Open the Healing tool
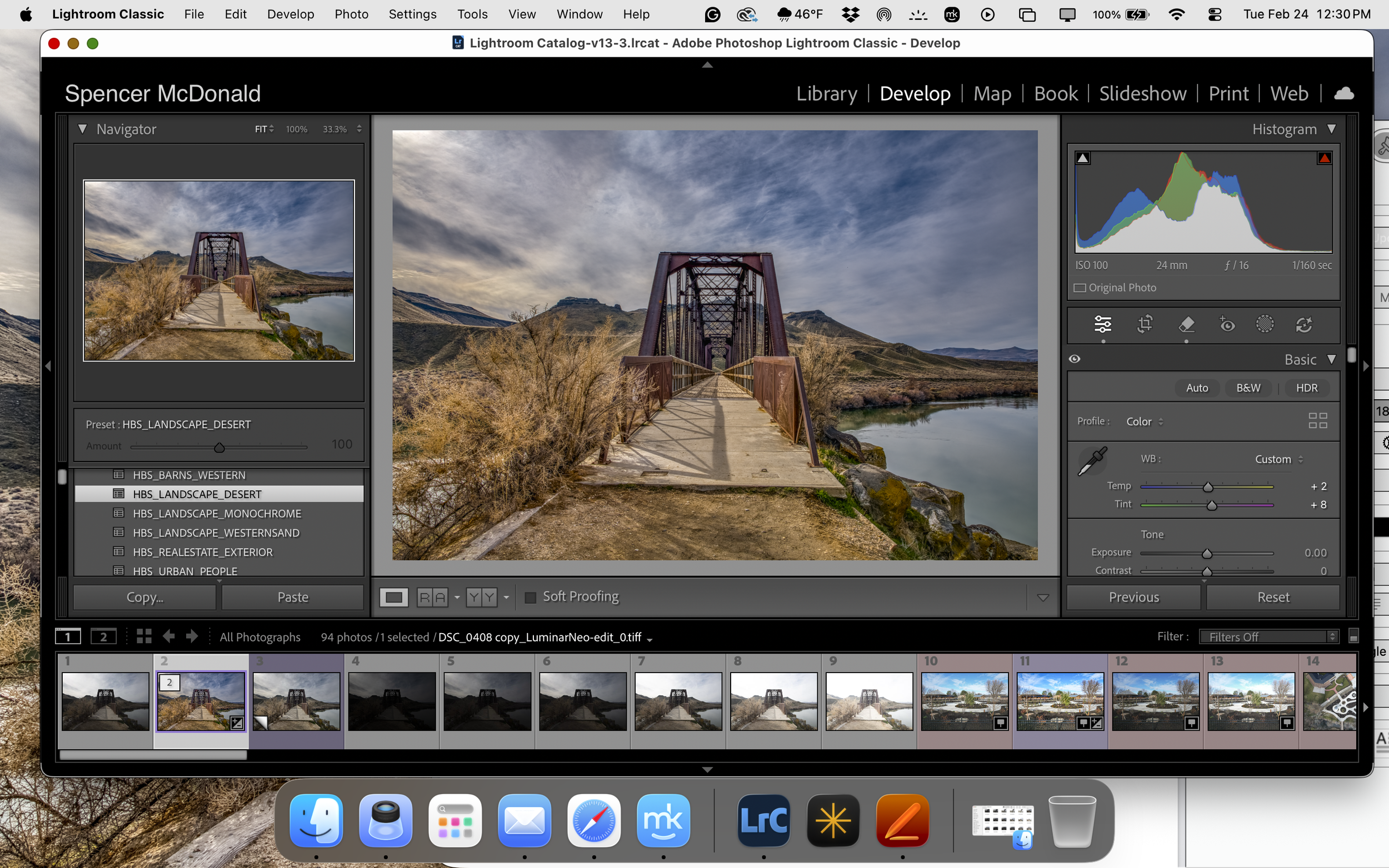The image size is (1389, 868). coord(1187,324)
